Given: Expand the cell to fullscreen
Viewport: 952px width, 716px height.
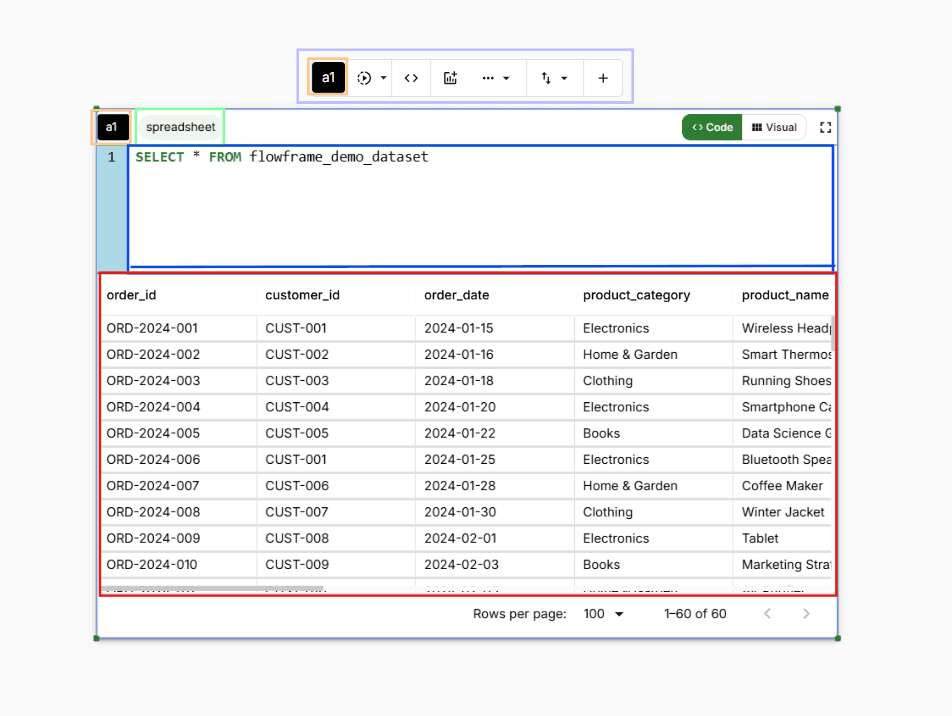Looking at the screenshot, I should 825,127.
